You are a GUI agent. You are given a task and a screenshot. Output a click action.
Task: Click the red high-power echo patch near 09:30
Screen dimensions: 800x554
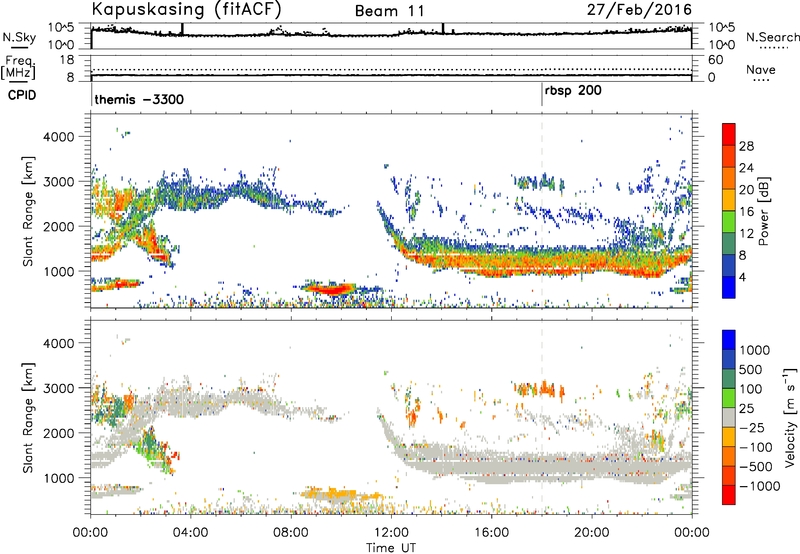(x=330, y=289)
